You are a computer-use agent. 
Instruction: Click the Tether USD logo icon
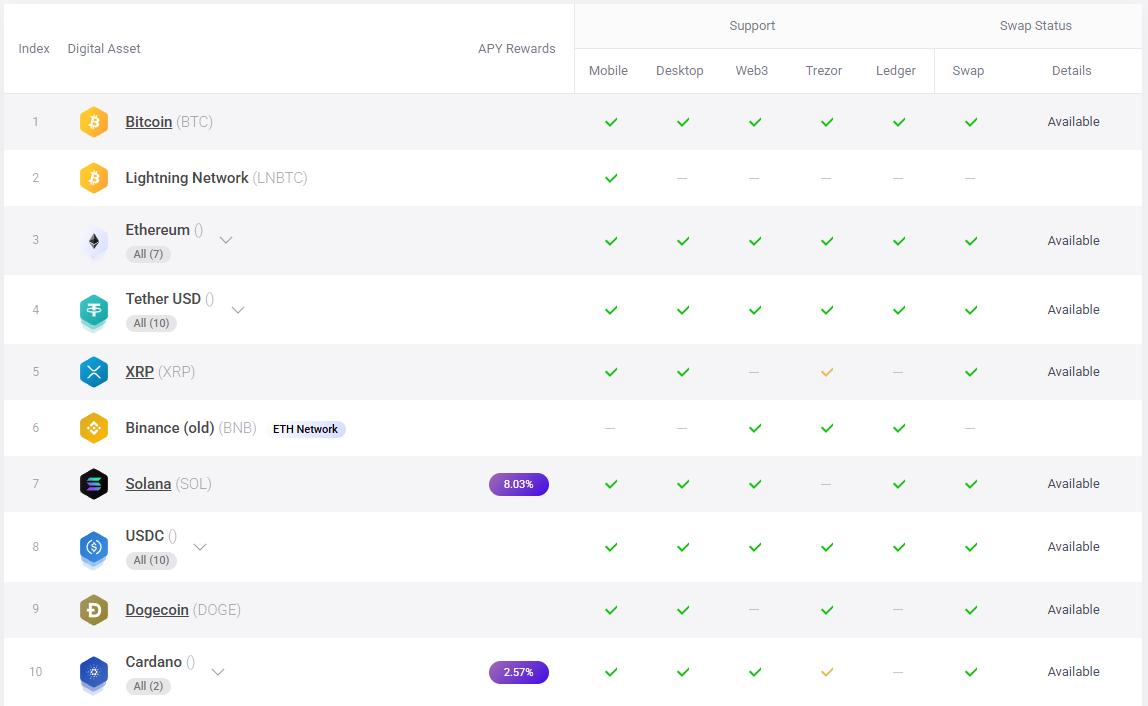[94, 312]
